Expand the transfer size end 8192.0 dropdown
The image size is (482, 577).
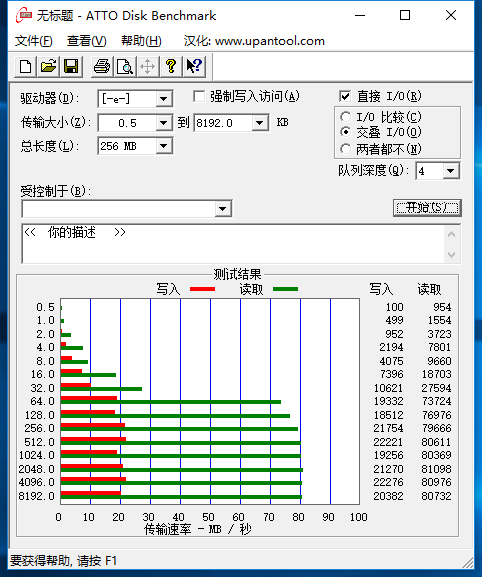pos(259,123)
